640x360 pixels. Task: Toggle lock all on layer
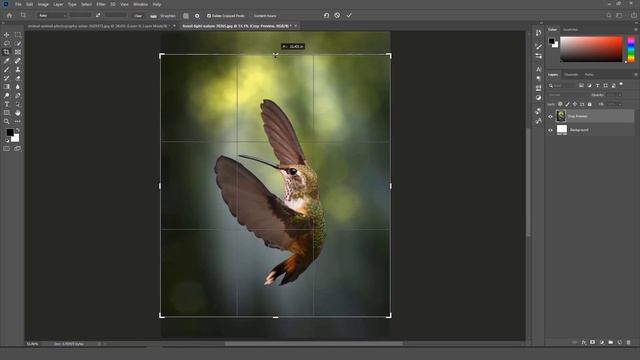tap(589, 104)
